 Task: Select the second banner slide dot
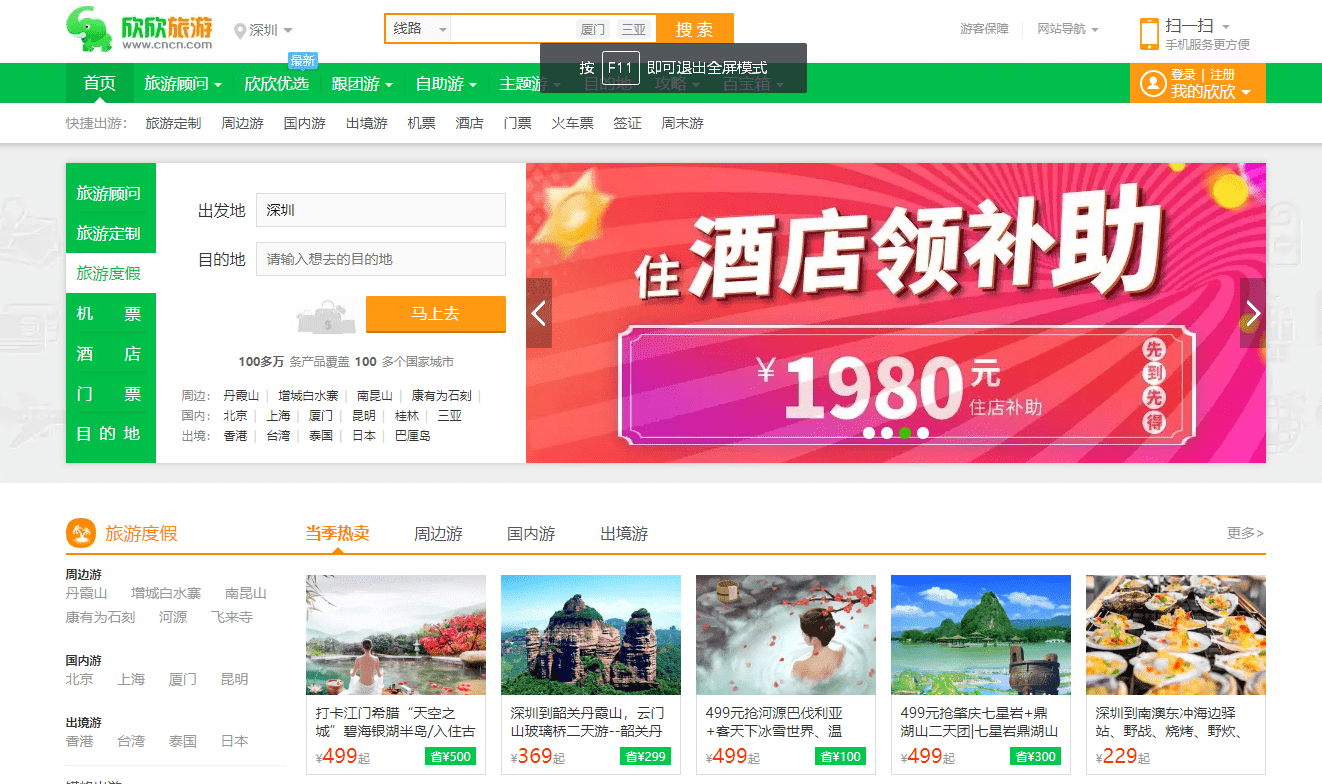click(887, 433)
